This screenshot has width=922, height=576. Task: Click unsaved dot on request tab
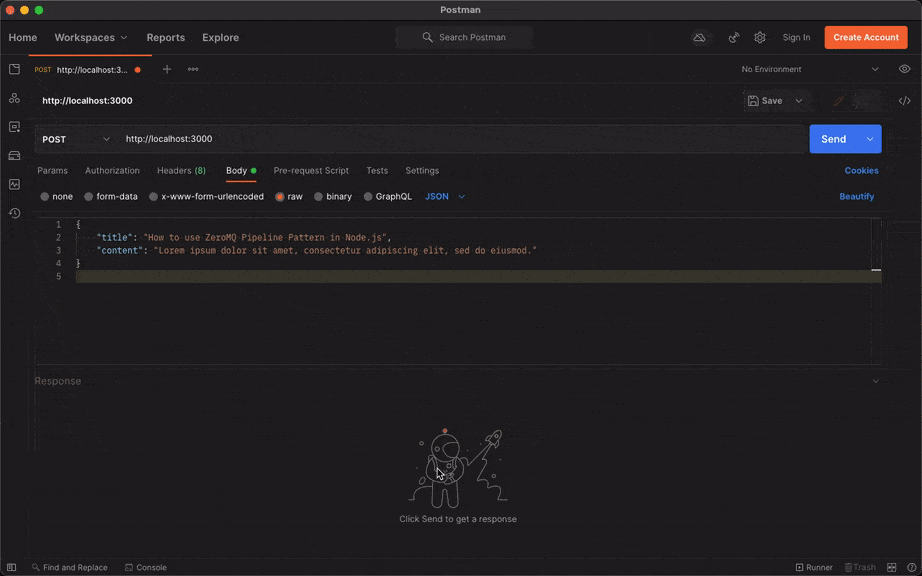click(x=138, y=69)
